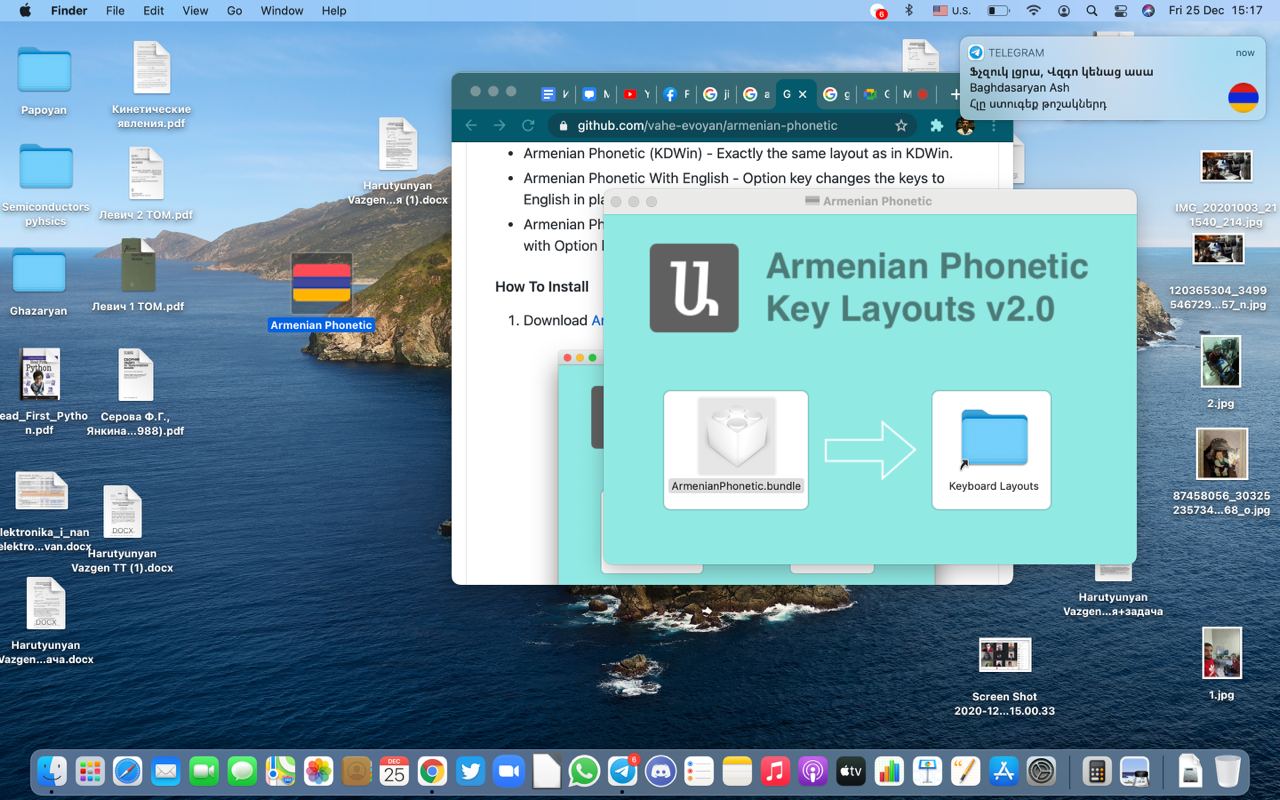
Task: Switch to Google Docs tab in Chrome
Action: [x=555, y=94]
